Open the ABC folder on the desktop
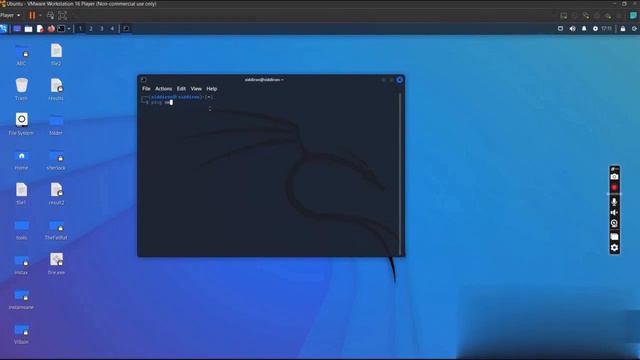Image resolution: width=640 pixels, height=360 pixels. point(21,56)
